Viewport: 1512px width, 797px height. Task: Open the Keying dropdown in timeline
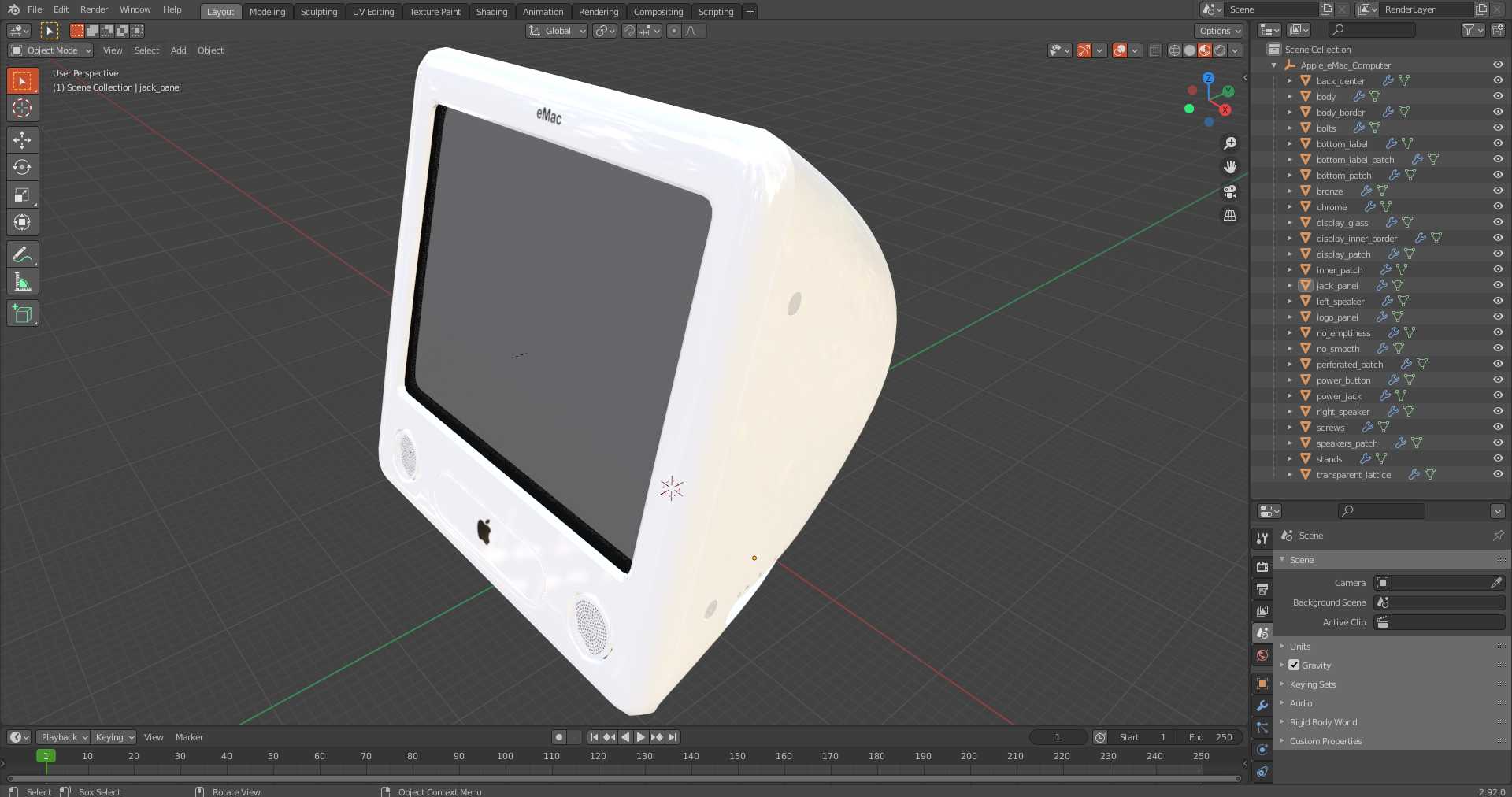113,737
